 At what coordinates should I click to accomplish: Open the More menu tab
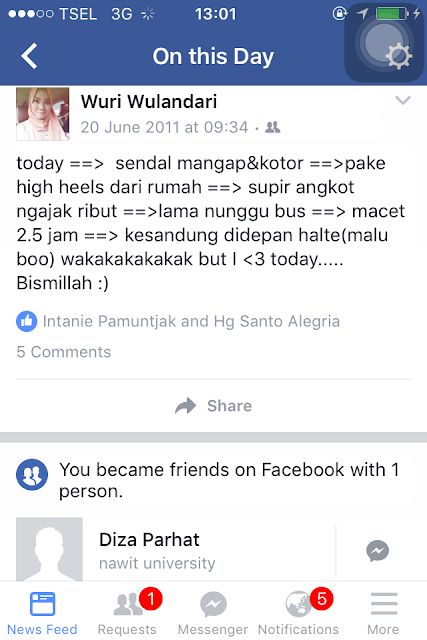(383, 613)
